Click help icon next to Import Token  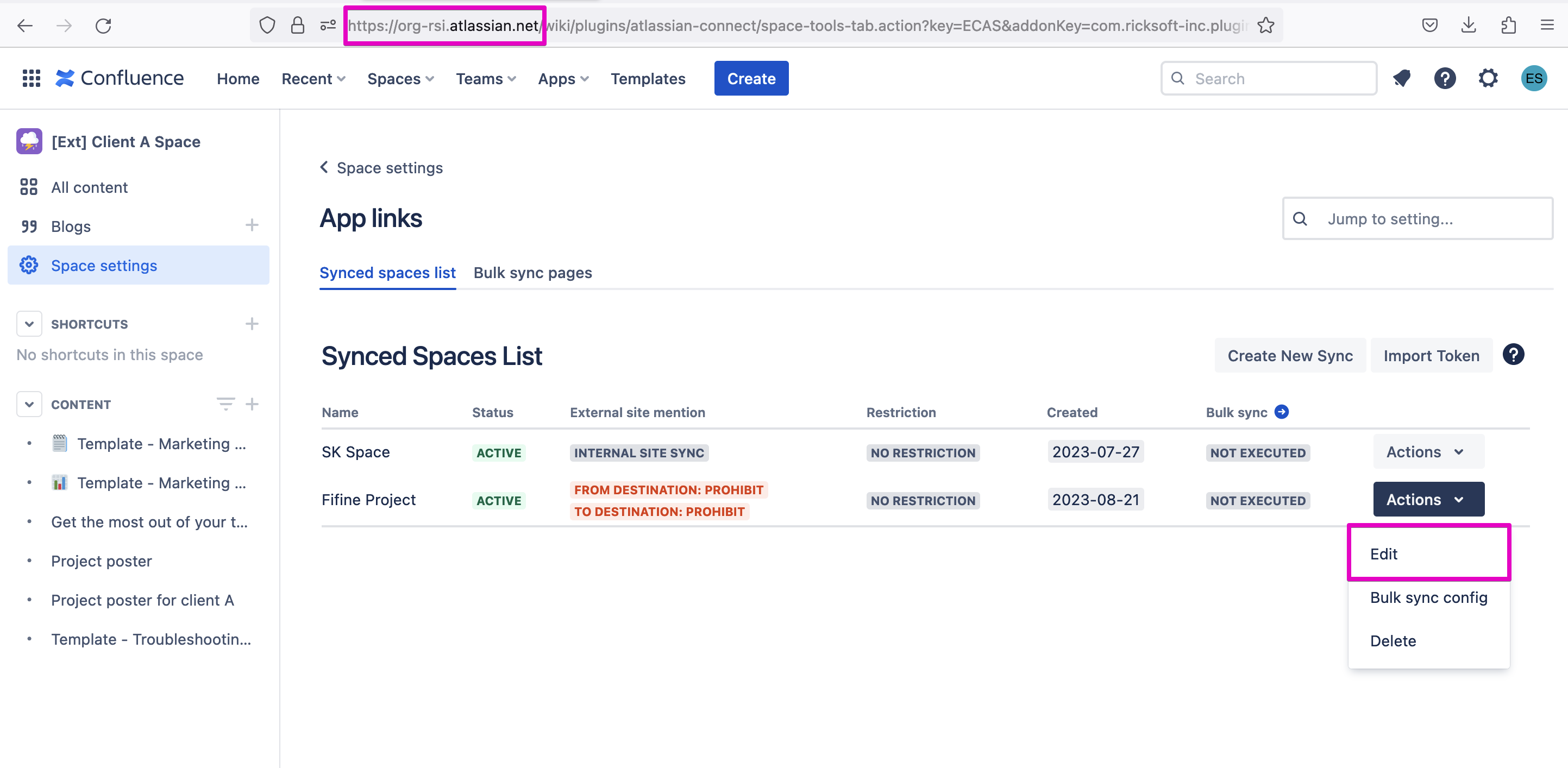click(1513, 355)
